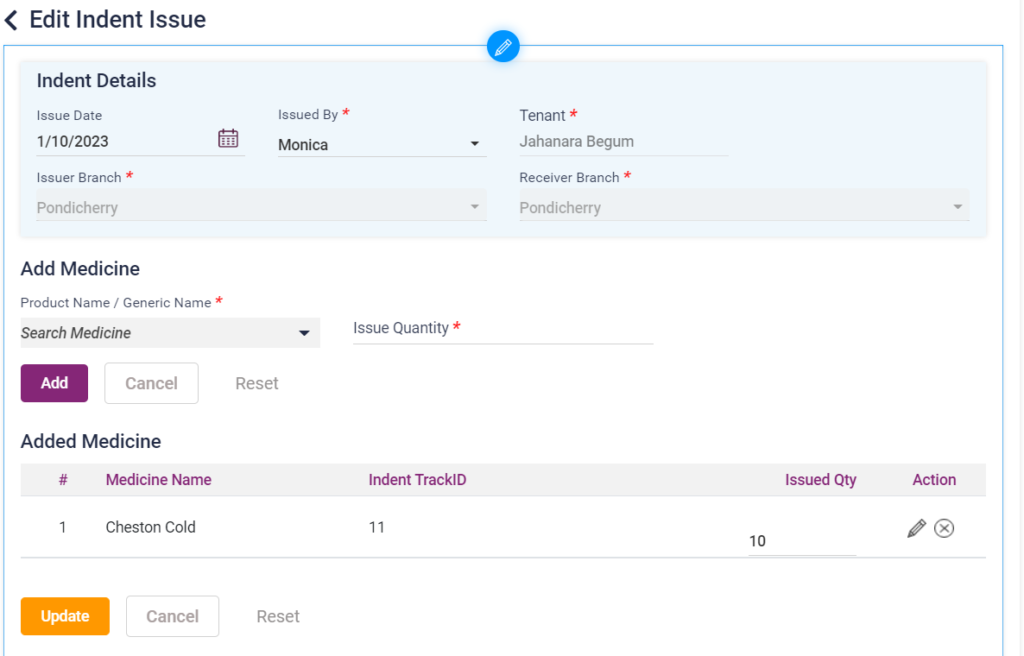The height and width of the screenshot is (656, 1024).
Task: Click Cancel in Add Medicine section
Action: (x=151, y=383)
